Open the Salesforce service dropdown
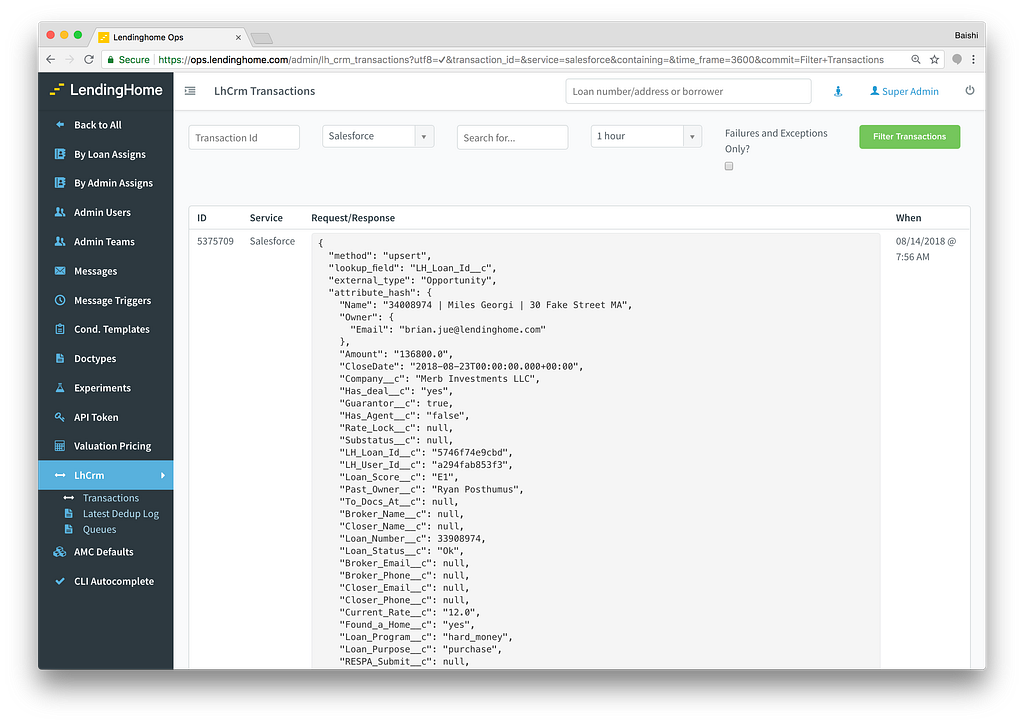Viewport: 1024px width, 724px height. pyautogui.click(x=378, y=136)
